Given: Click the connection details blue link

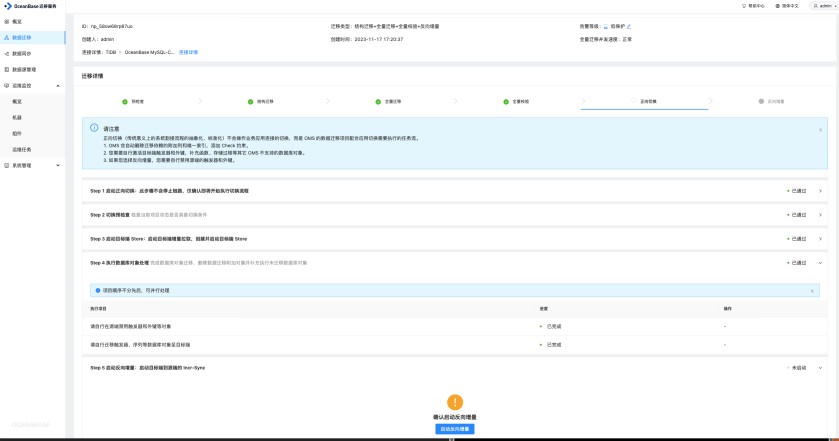Looking at the screenshot, I should pos(188,52).
